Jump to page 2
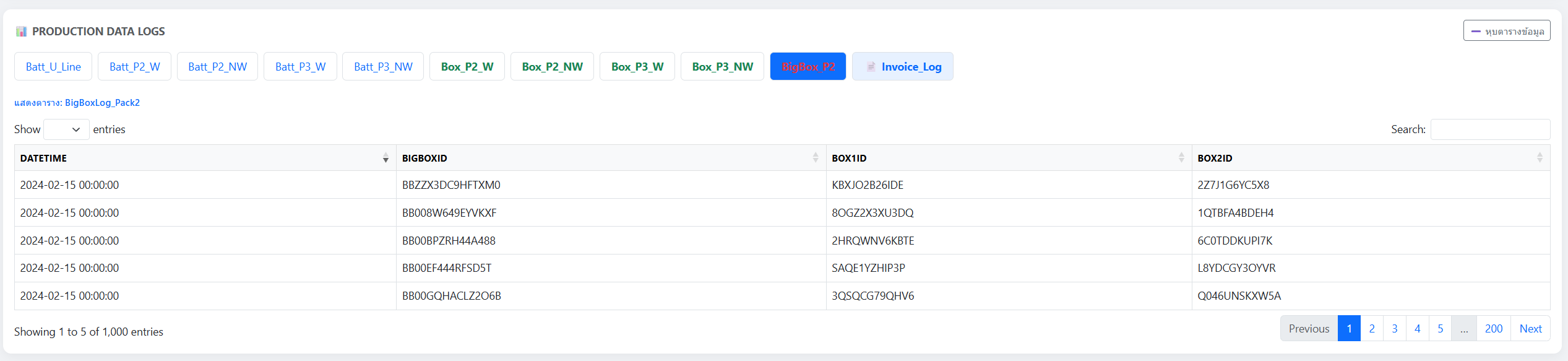Viewport: 1568px width, 361px height. pos(1372,329)
